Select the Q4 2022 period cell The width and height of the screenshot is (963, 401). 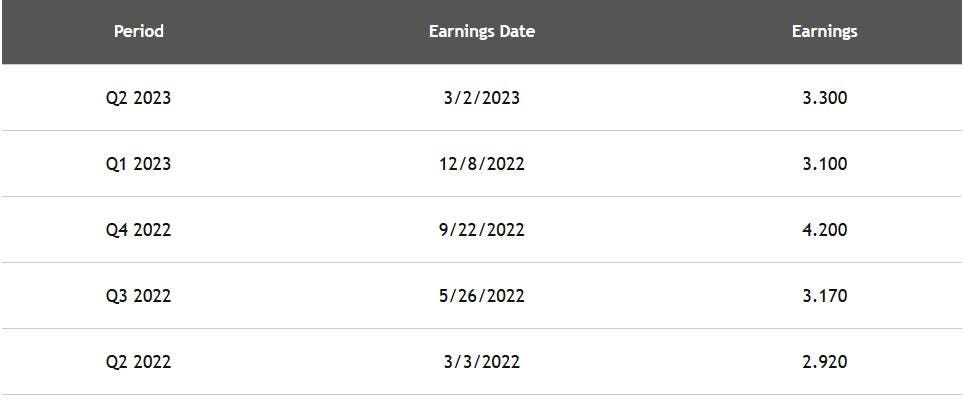tap(139, 230)
